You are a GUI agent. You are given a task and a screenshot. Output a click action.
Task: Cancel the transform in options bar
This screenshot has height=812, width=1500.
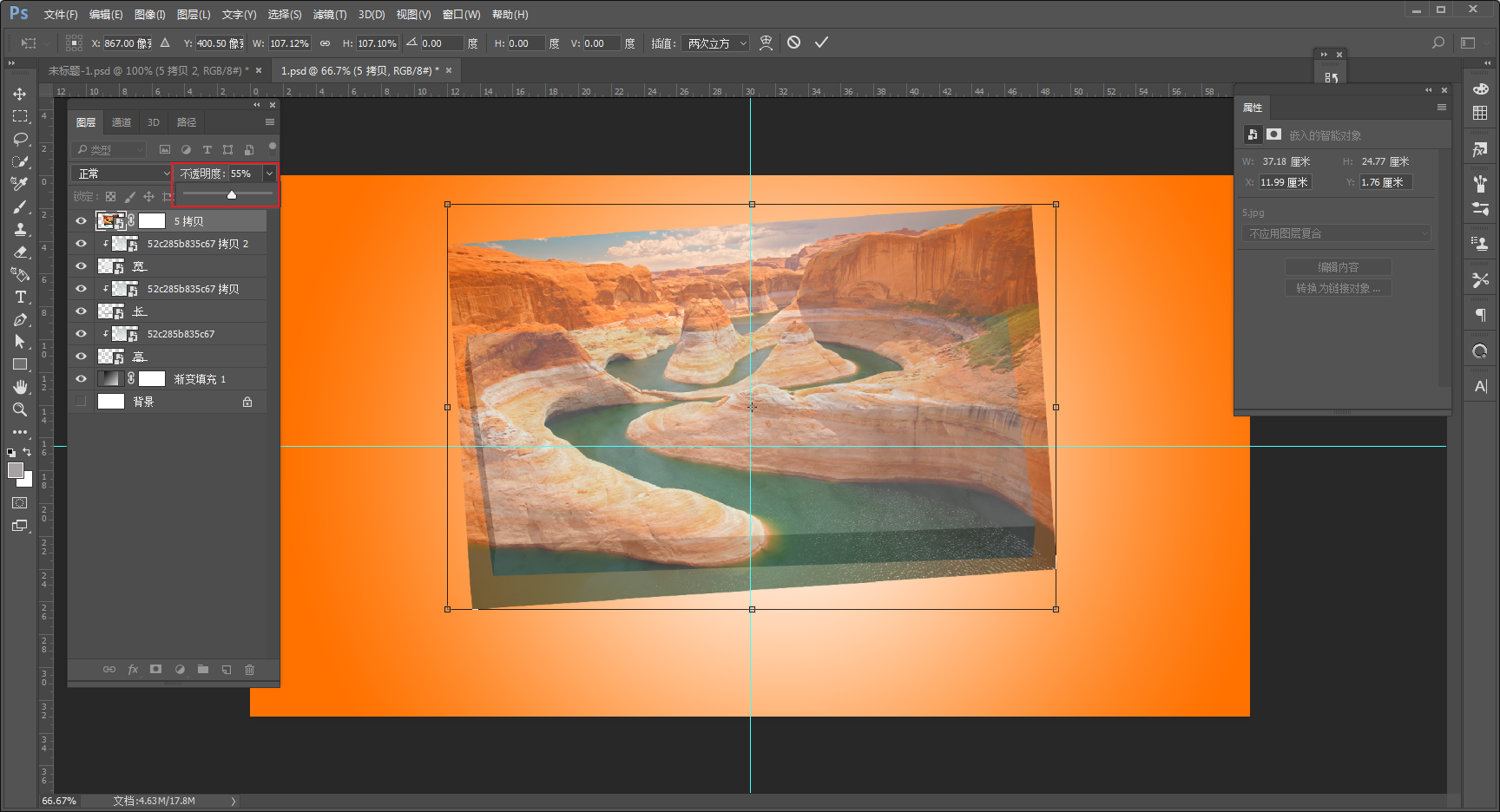pos(793,43)
